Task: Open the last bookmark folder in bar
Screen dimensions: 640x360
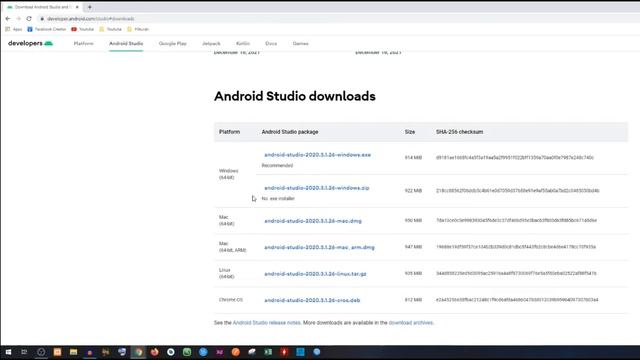Action: 138,29
